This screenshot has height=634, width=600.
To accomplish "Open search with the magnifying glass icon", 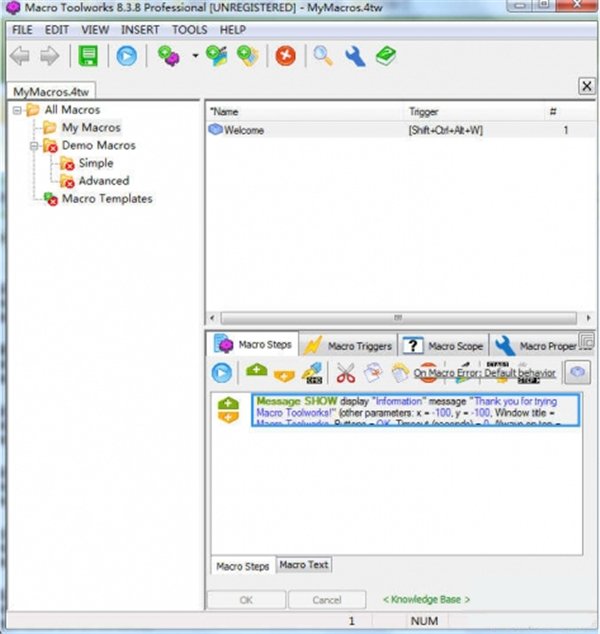I will pyautogui.click(x=323, y=57).
